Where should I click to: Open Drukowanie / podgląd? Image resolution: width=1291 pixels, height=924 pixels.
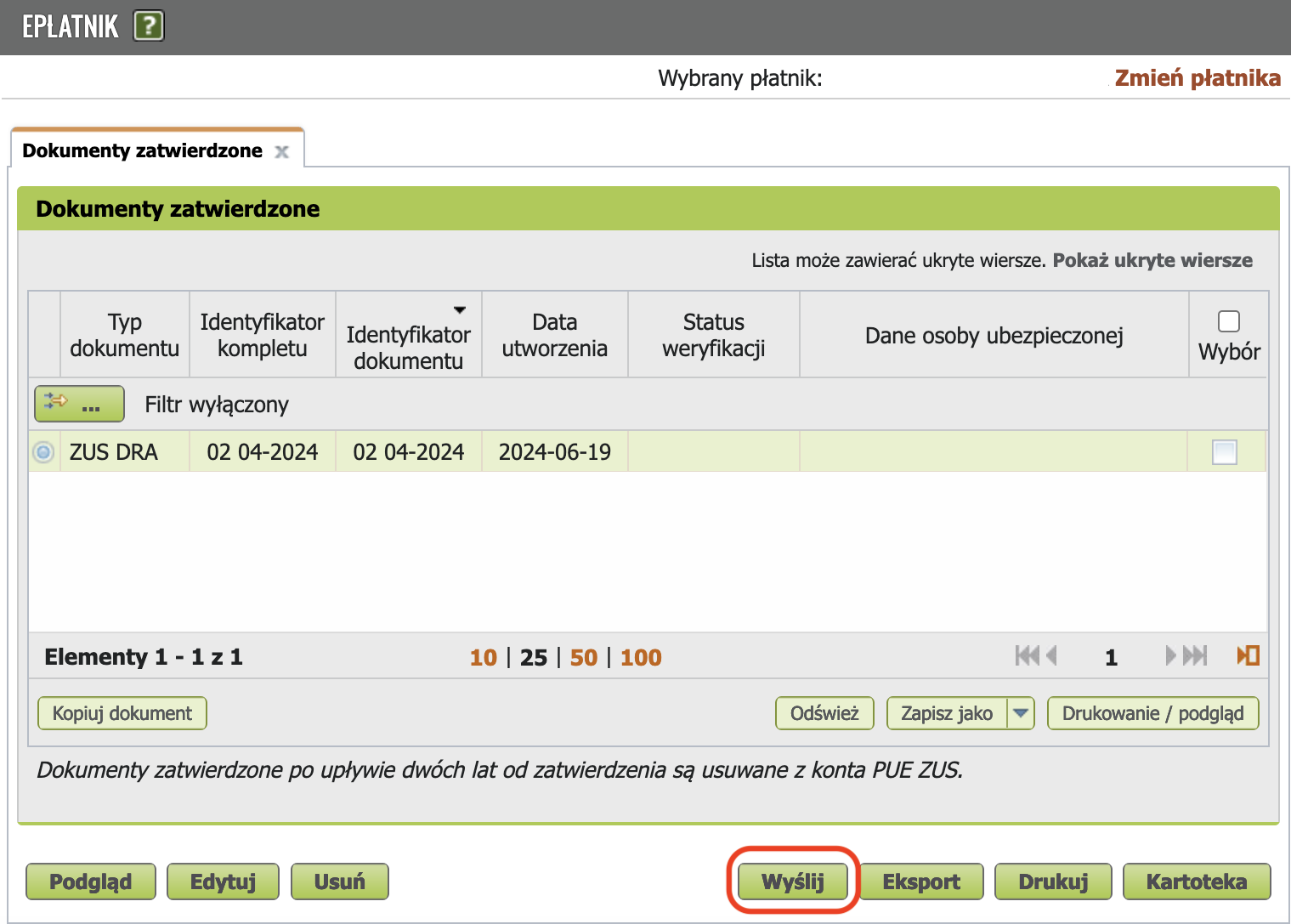point(1153,713)
